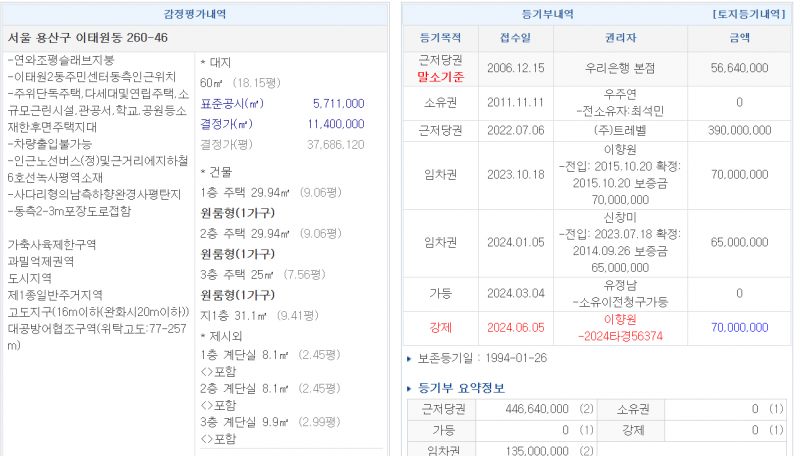
Task: Open case number 2024타경56374 link
Action: (620, 337)
